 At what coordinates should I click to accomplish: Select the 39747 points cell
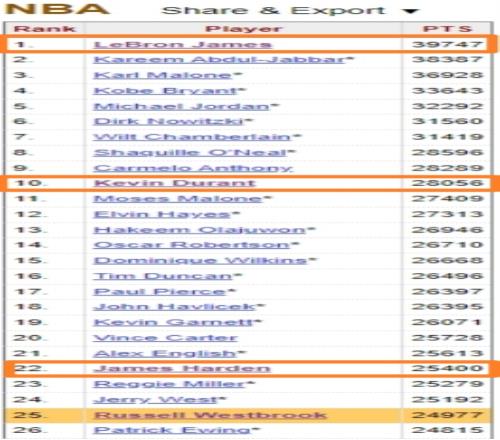(x=447, y=44)
